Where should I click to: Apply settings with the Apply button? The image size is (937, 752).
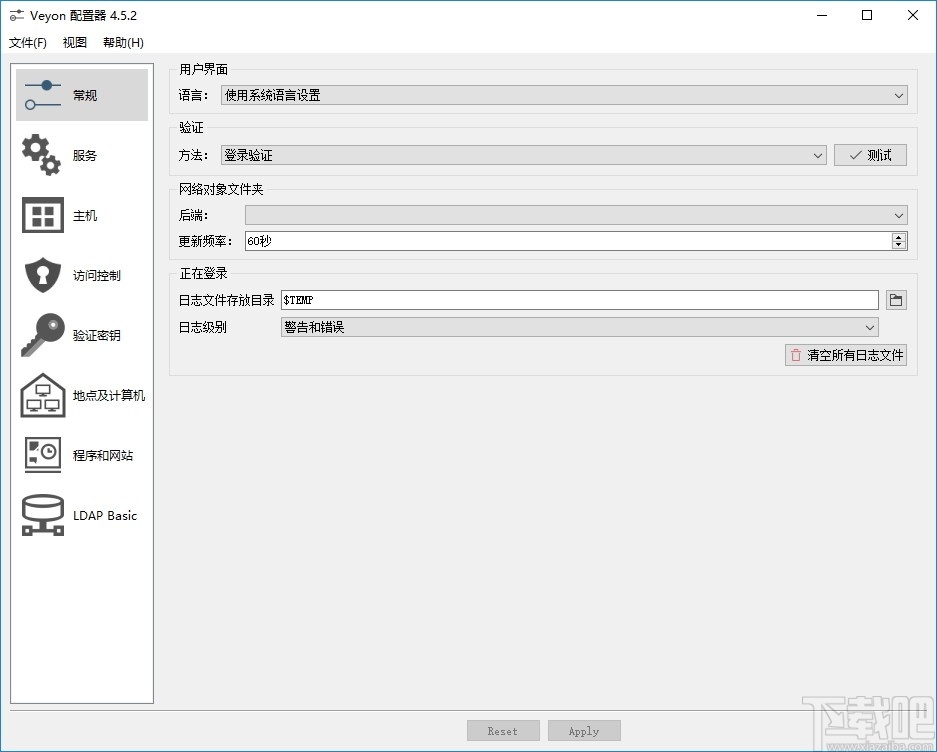point(584,729)
